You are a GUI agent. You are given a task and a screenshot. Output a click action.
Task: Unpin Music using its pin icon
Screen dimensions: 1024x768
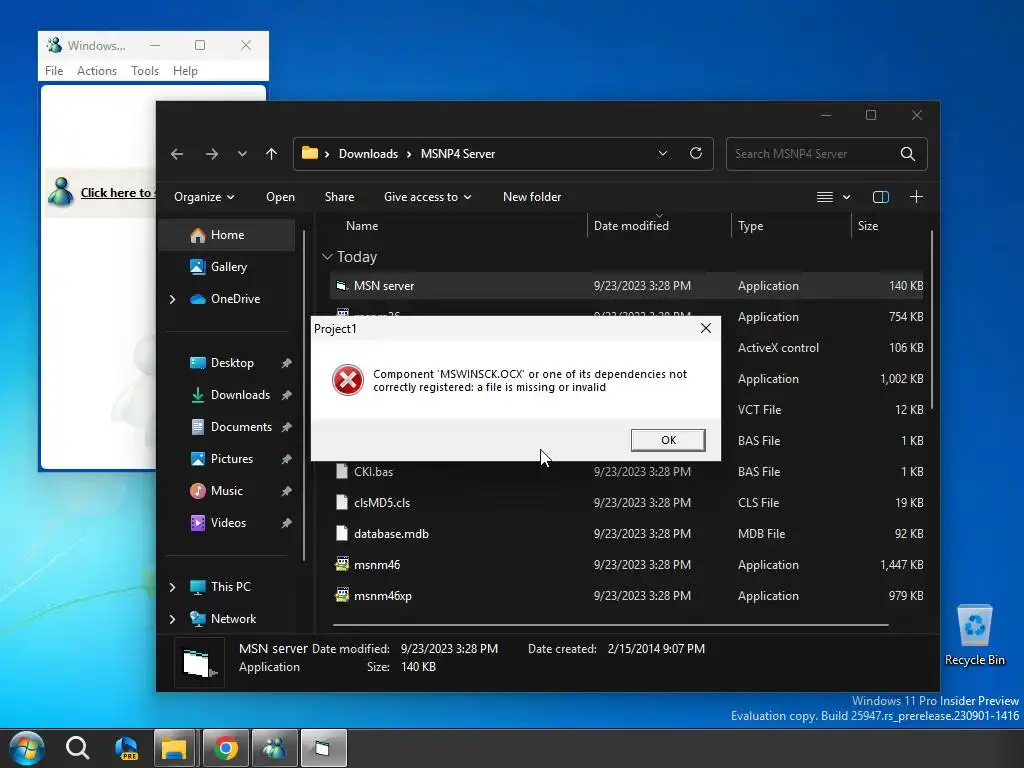tap(286, 491)
